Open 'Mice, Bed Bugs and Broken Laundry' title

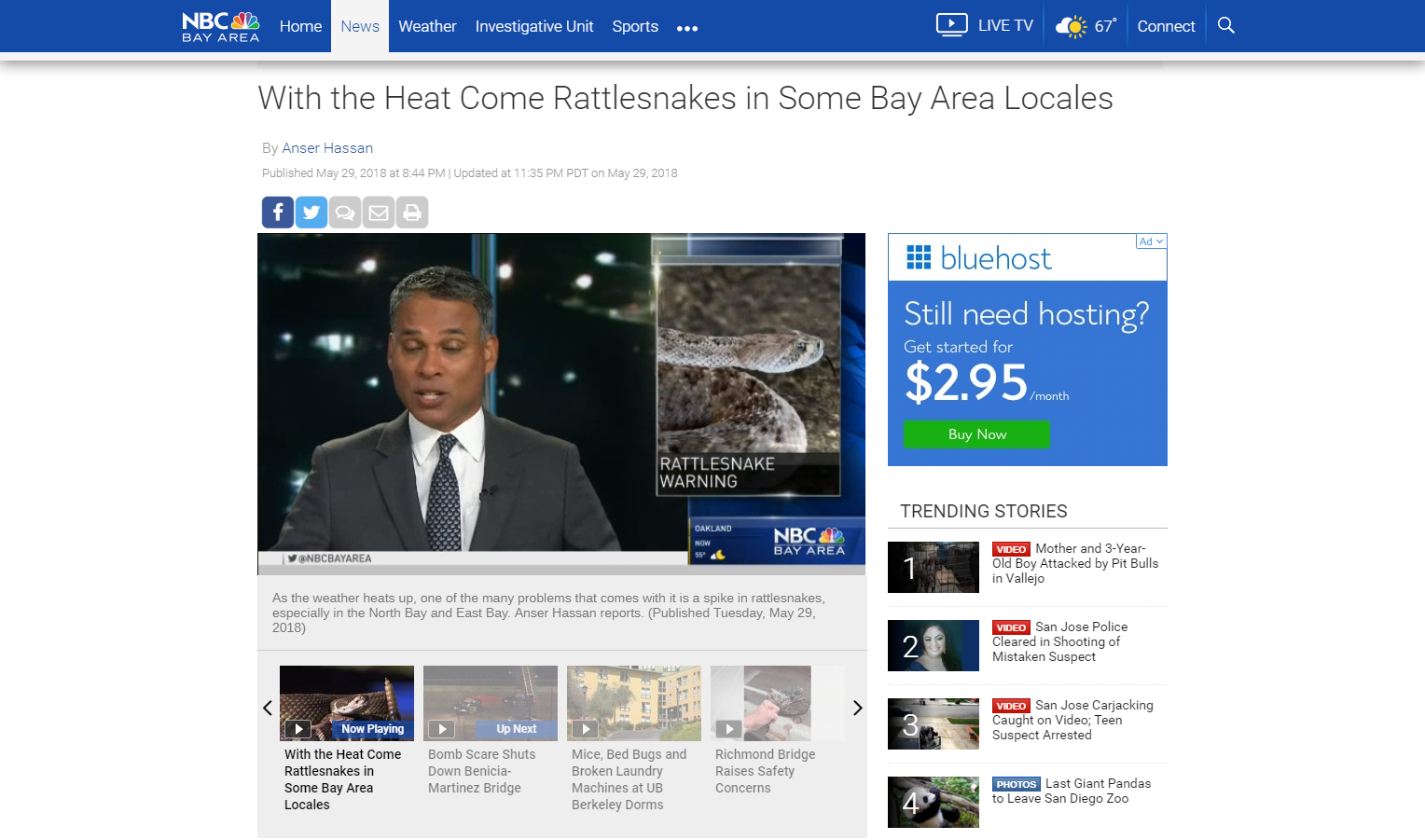point(629,779)
